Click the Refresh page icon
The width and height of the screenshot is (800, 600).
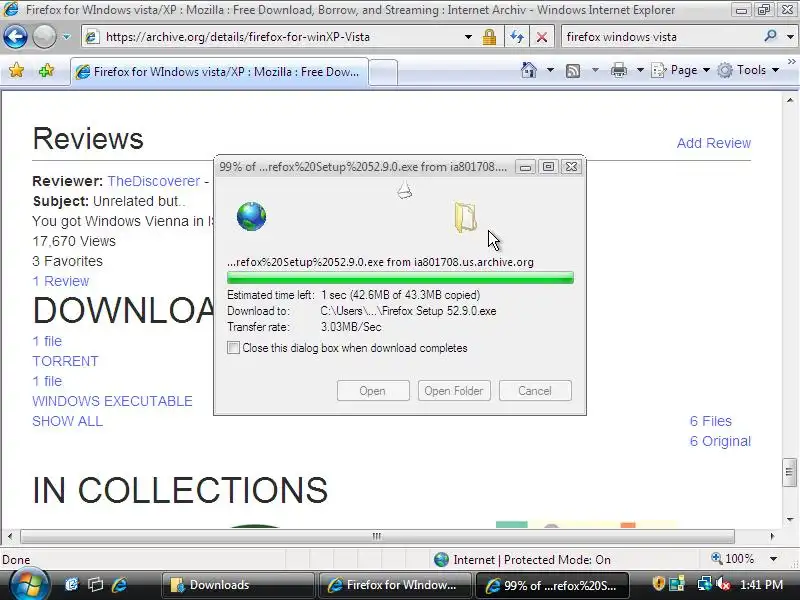[517, 37]
